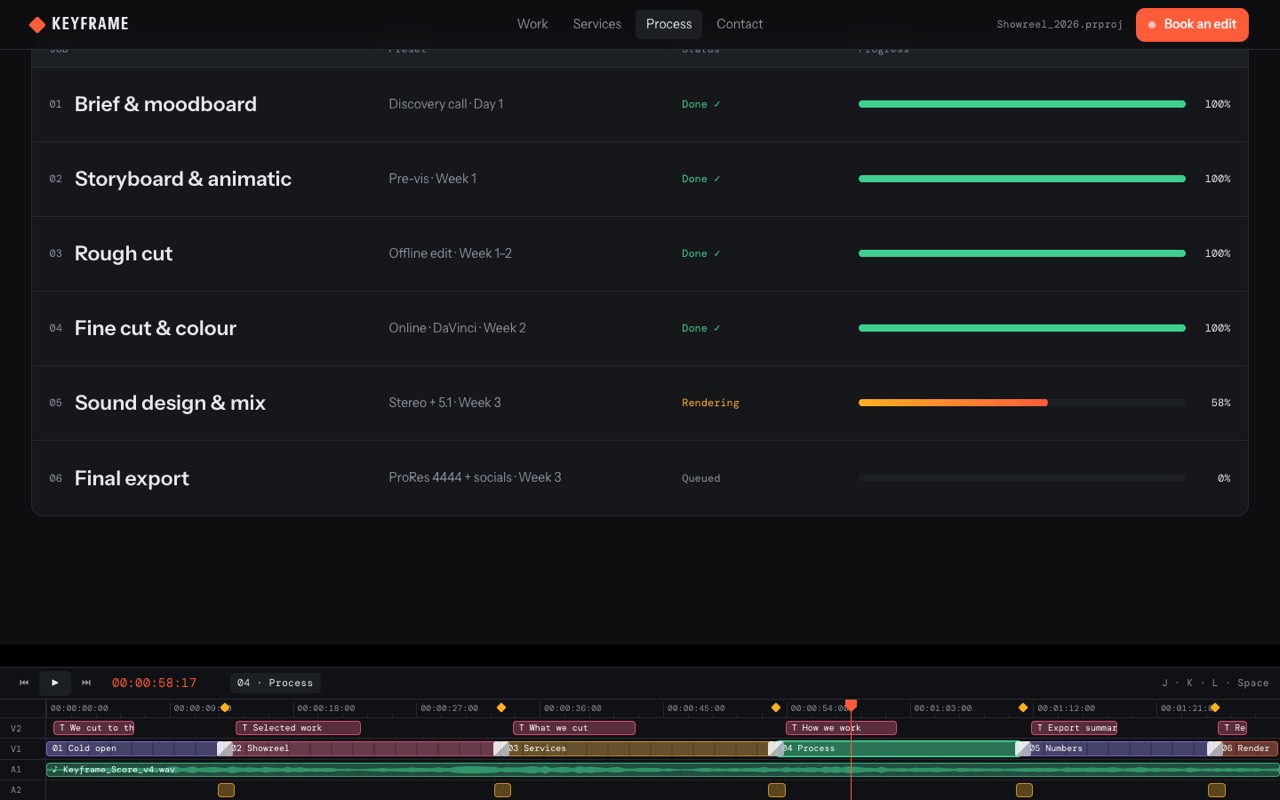
Task: Select Keyframe_Score_v4.wav audio clip
Action: (663, 769)
